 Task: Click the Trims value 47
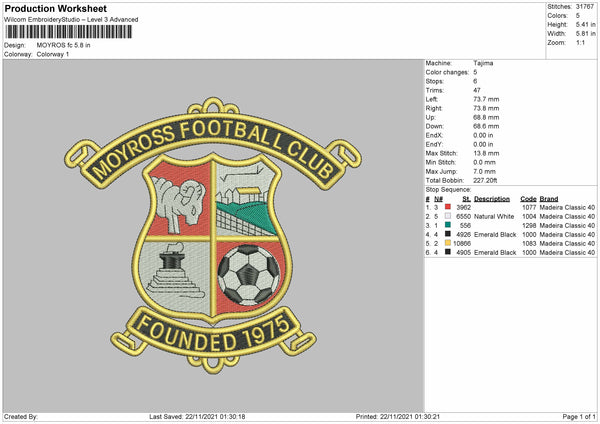[x=477, y=90]
